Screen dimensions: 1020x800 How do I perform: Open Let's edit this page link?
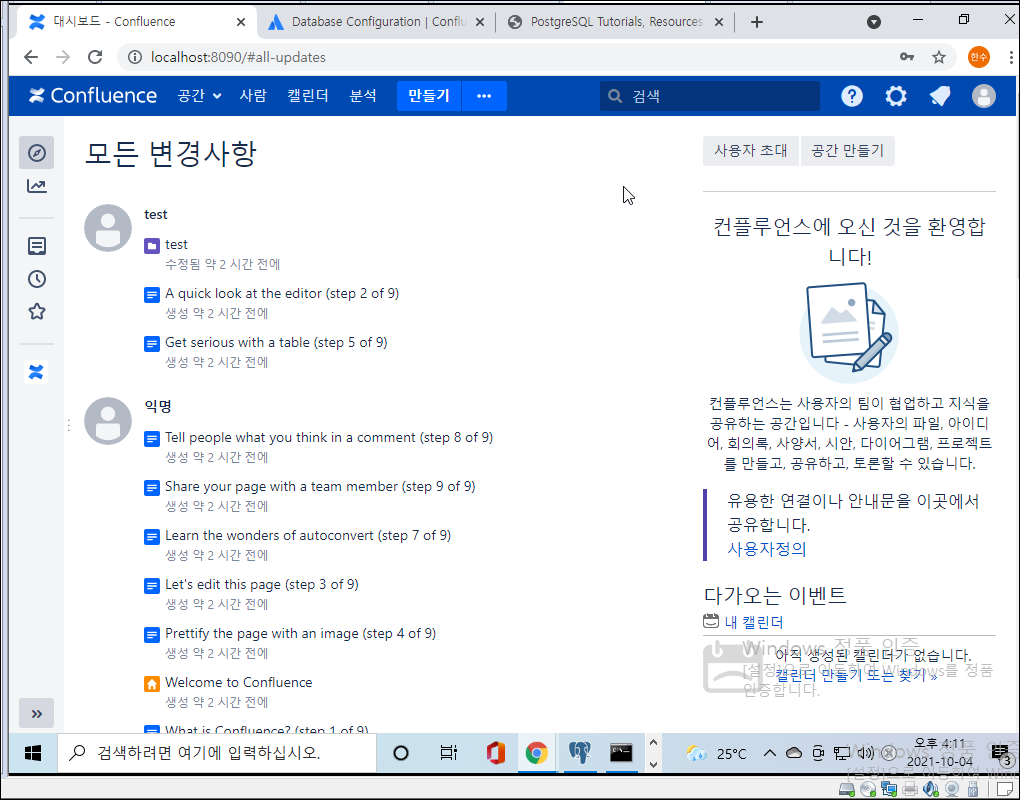tap(262, 584)
